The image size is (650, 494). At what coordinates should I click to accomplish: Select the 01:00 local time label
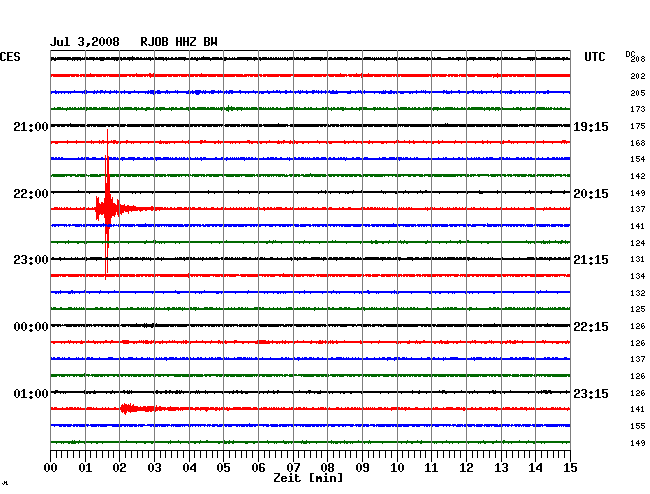31,393
